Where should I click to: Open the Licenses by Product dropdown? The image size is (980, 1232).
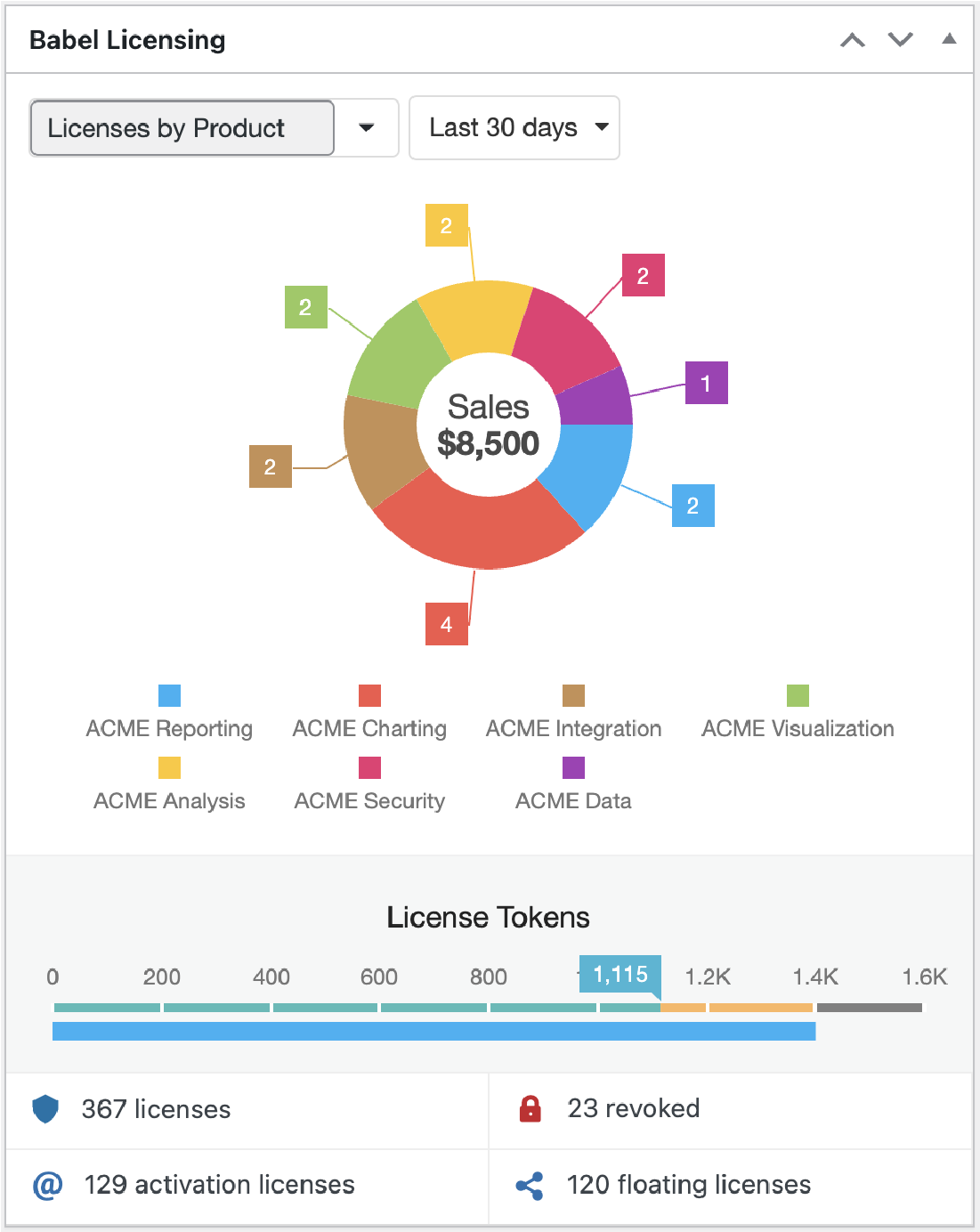[x=214, y=128]
